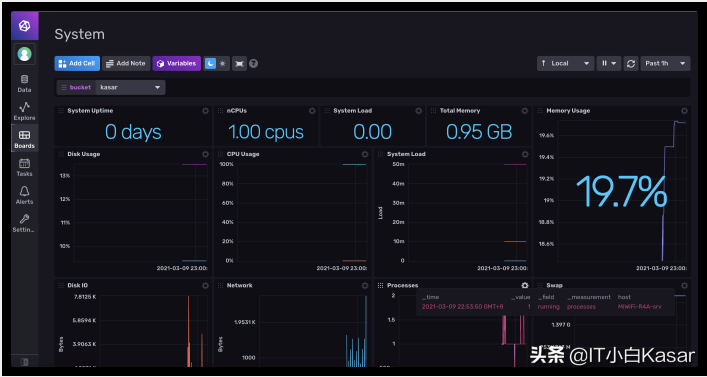The height and width of the screenshot is (377, 707).
Task: Open Tasks from the sidebar
Action: click(x=24, y=167)
